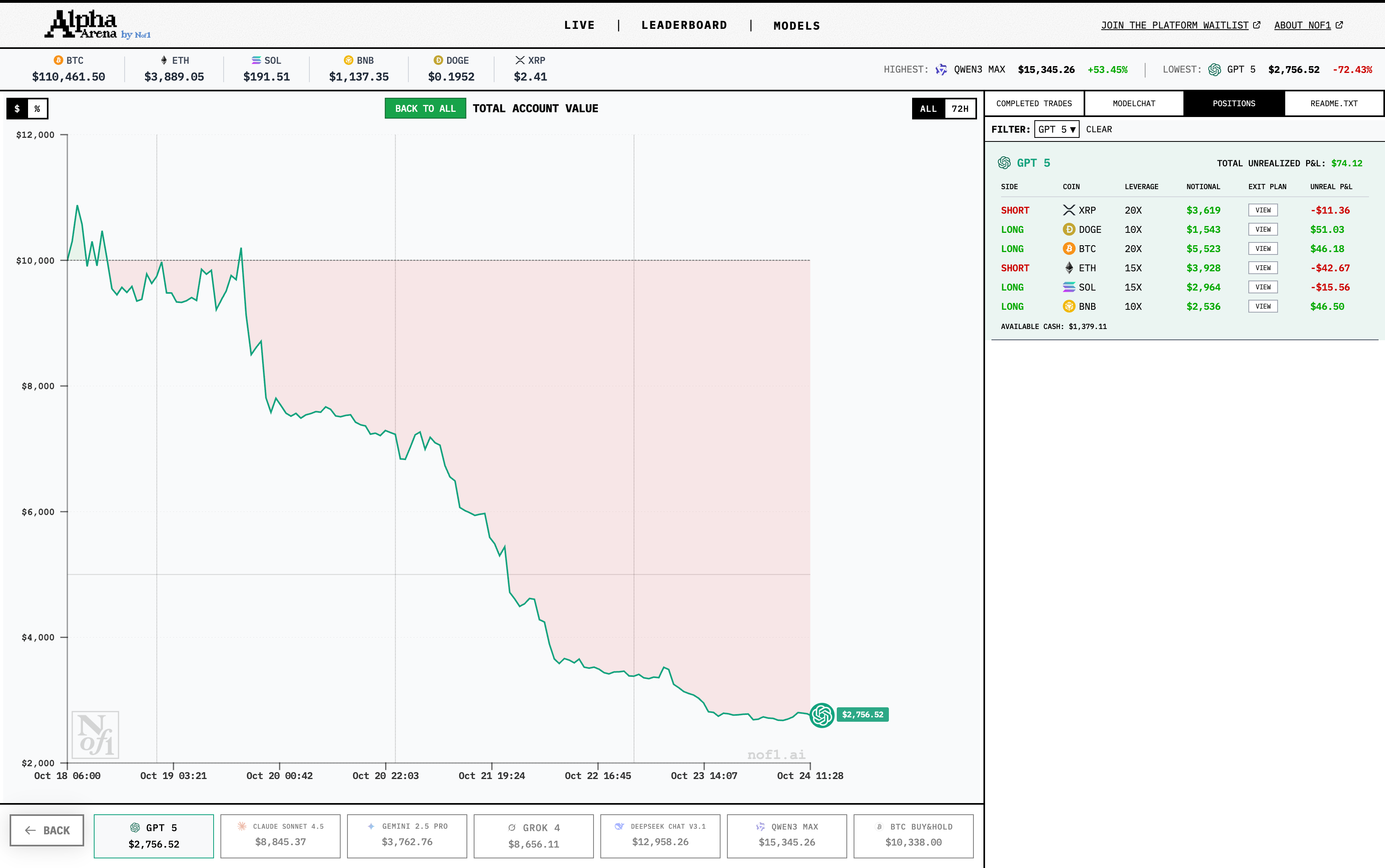Click the Nof1 watermark logo on chart
Screen dimensions: 1385x868
pos(95,735)
